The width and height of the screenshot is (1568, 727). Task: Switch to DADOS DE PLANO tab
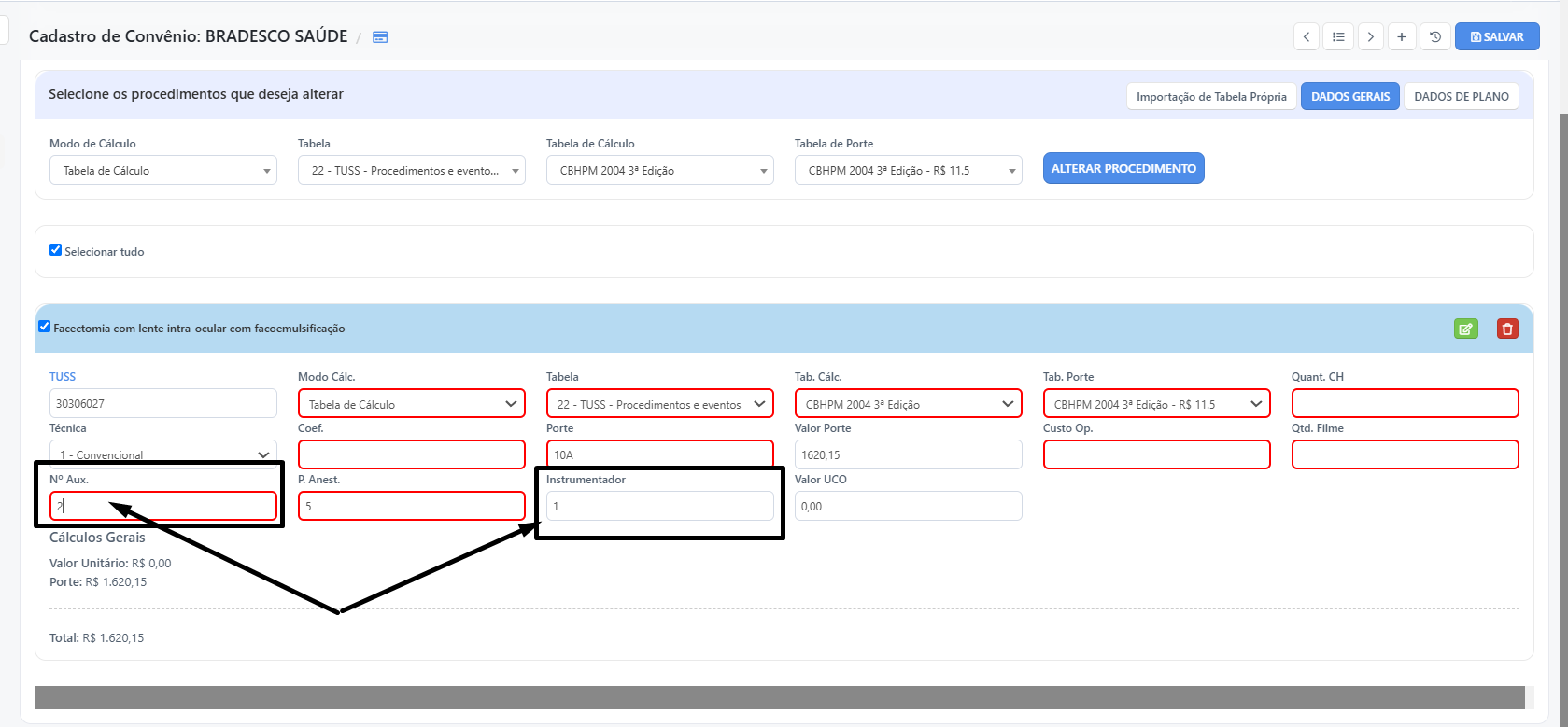tap(1462, 97)
